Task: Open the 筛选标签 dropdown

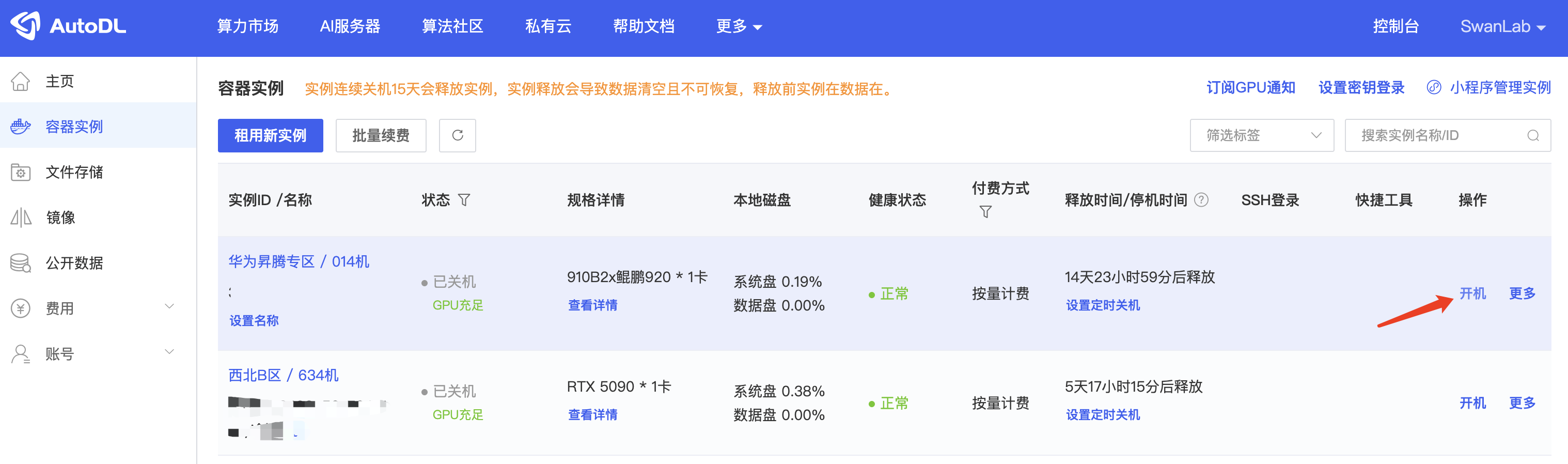Action: [x=1261, y=135]
